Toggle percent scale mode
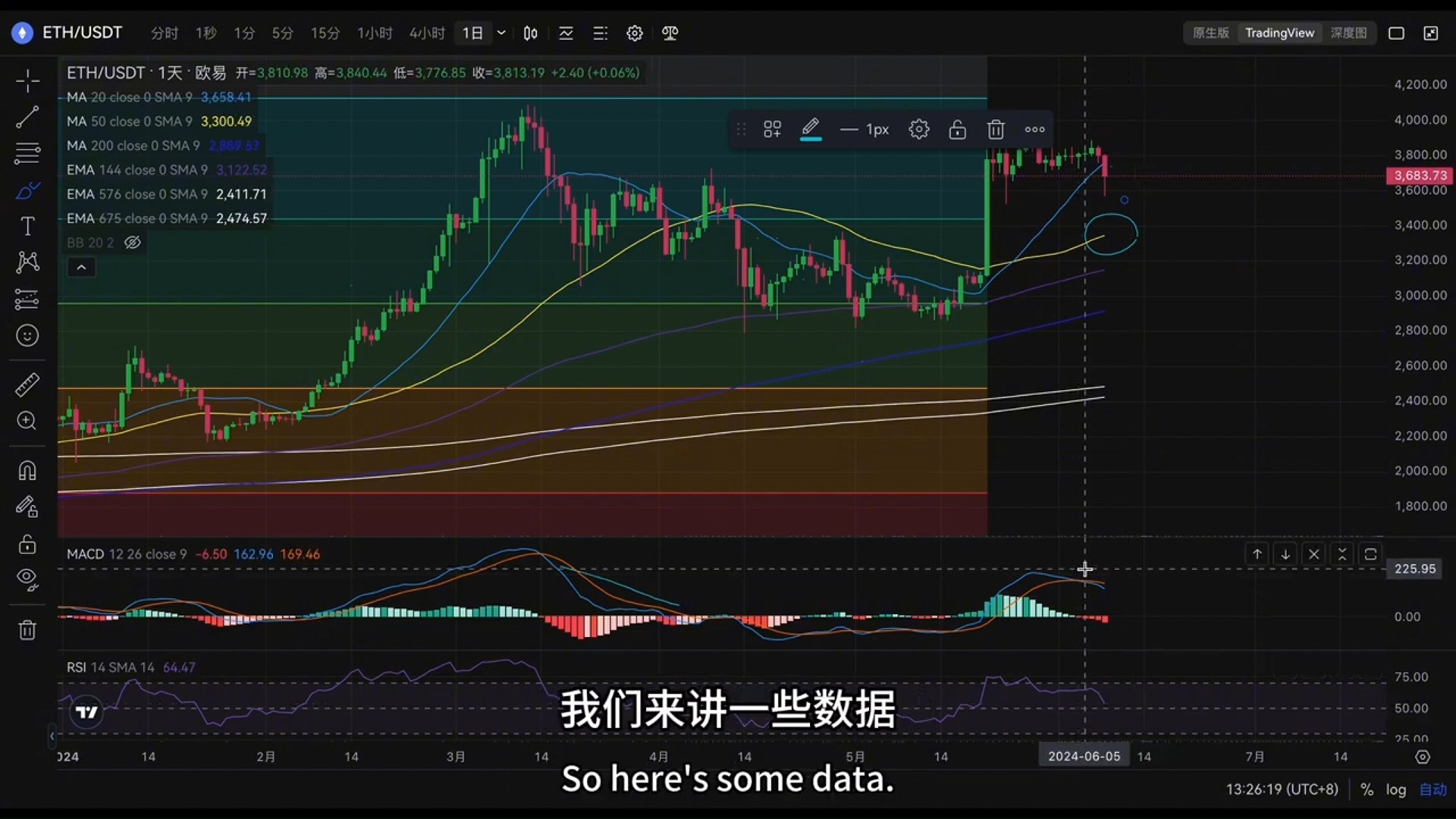1456x819 pixels. tap(1367, 789)
